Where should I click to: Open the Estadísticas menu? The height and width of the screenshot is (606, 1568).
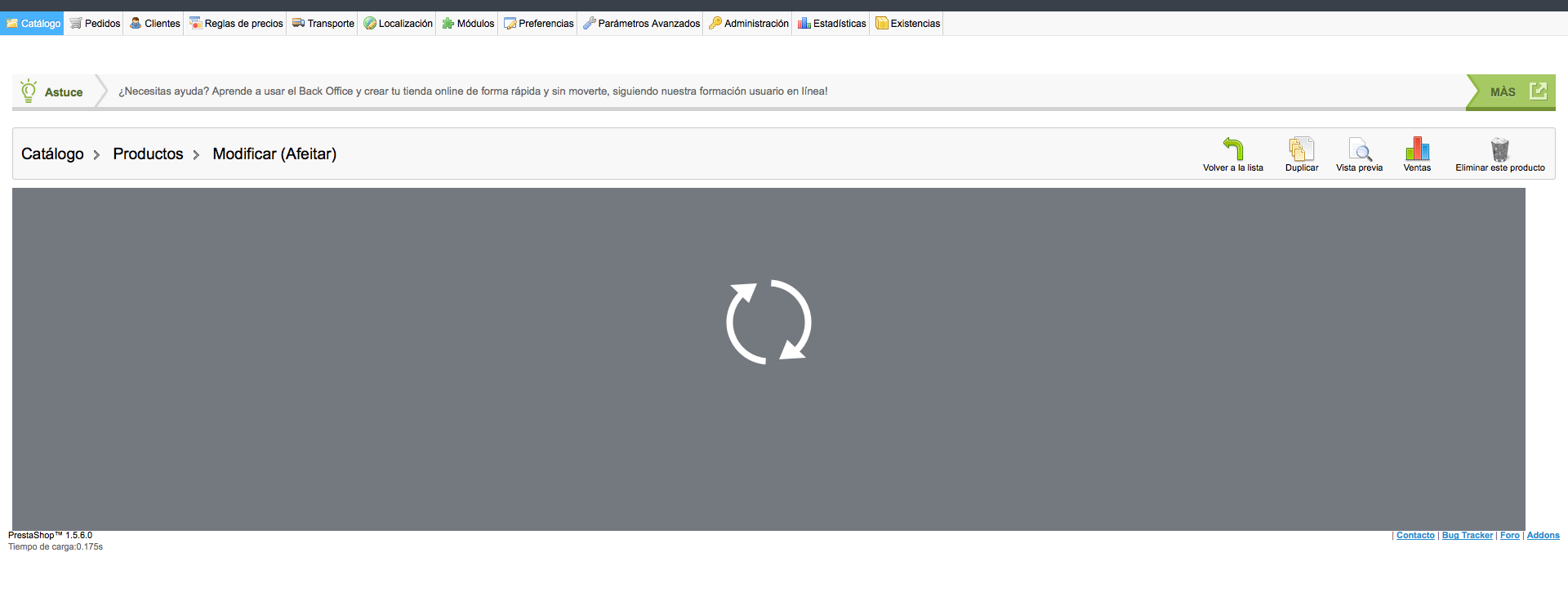(832, 23)
